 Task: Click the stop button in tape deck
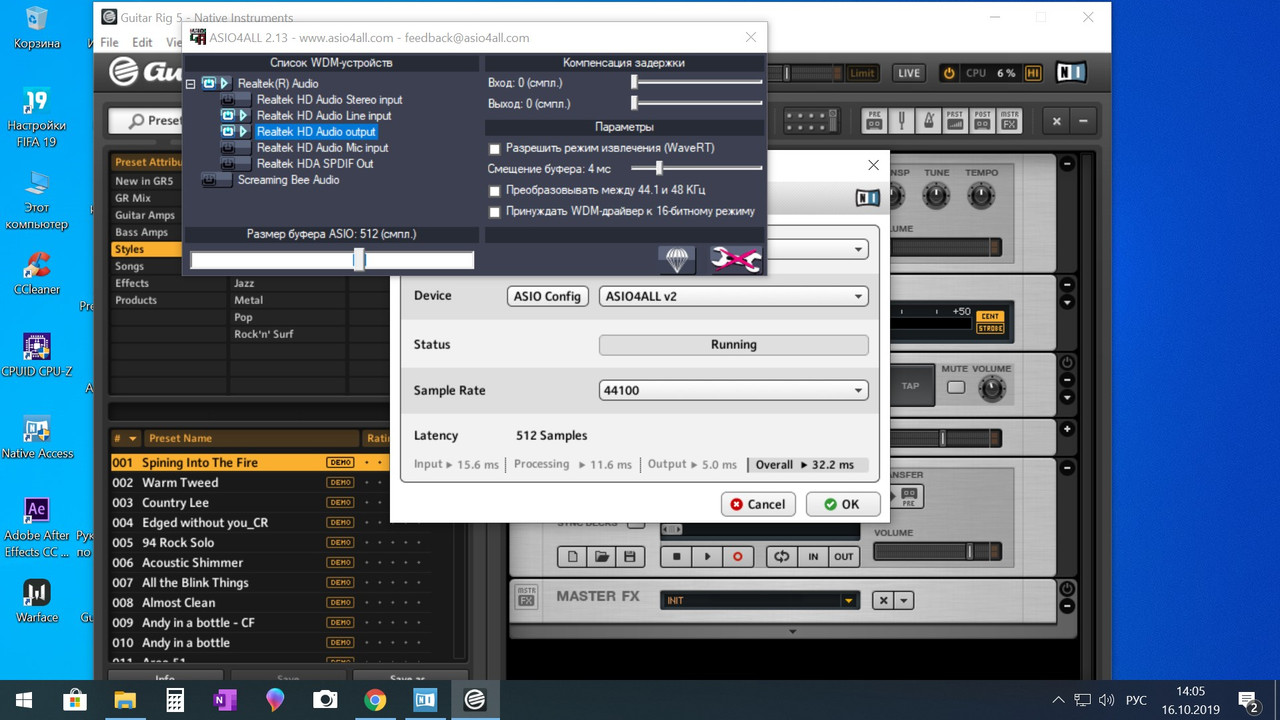click(677, 557)
